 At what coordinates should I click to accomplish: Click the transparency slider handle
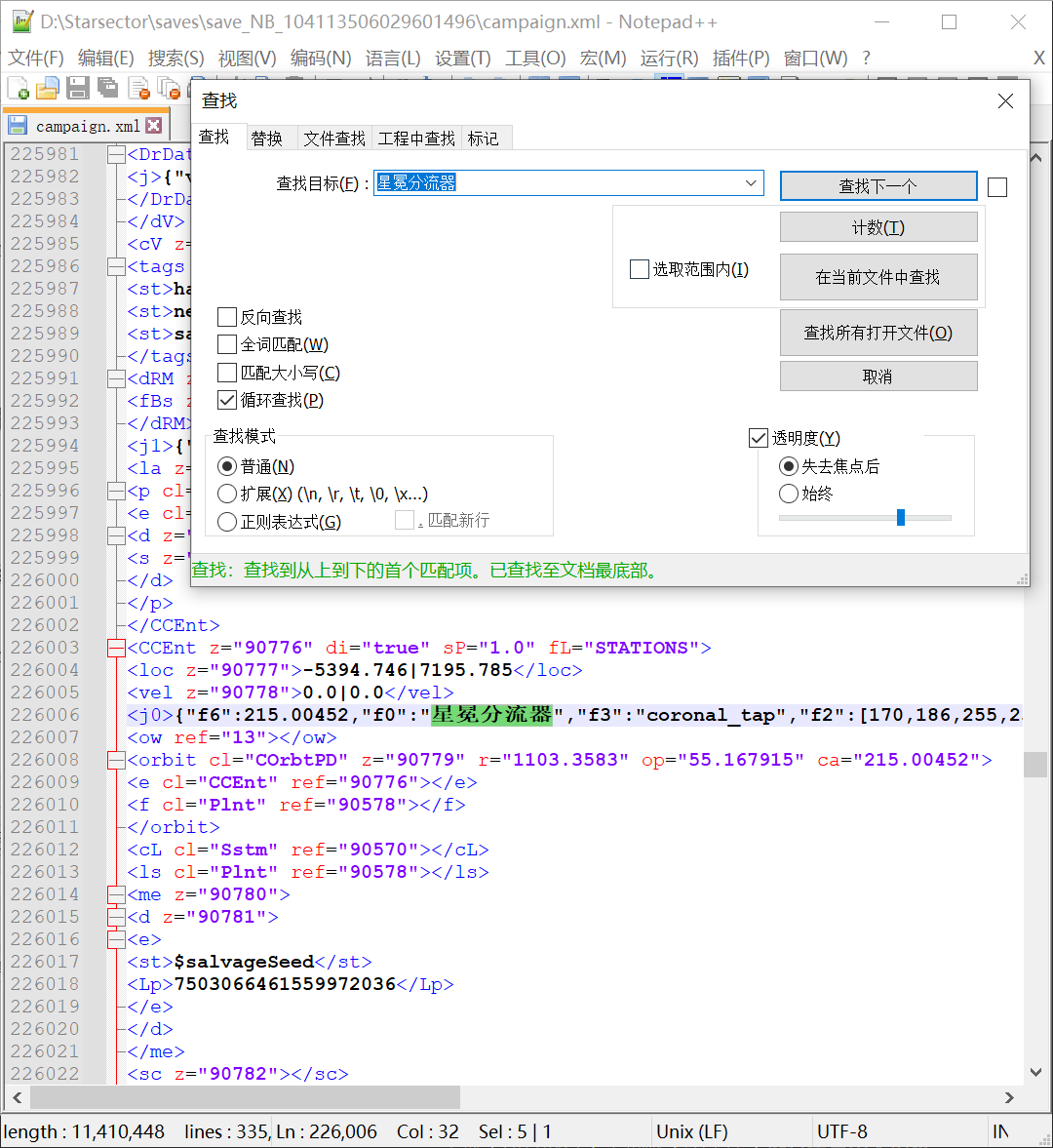(900, 517)
